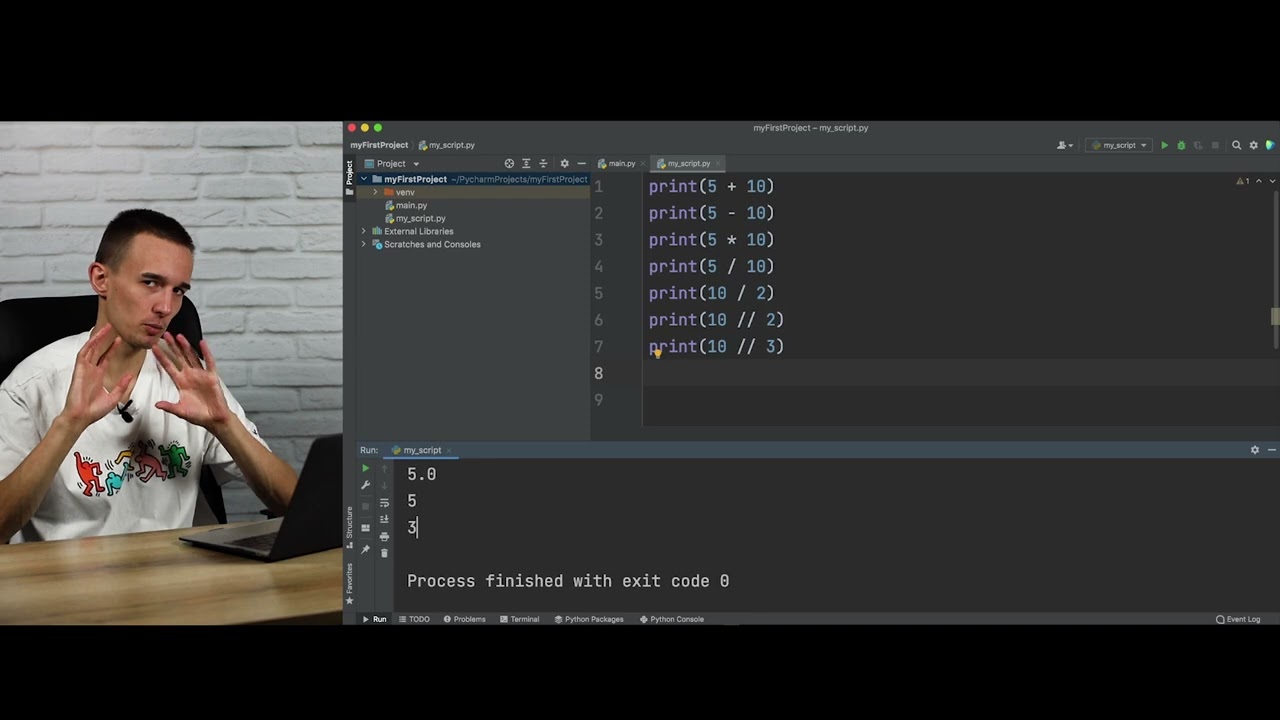Expand Scratches and Consoles node
Screen dimensions: 1280x720
coord(364,244)
